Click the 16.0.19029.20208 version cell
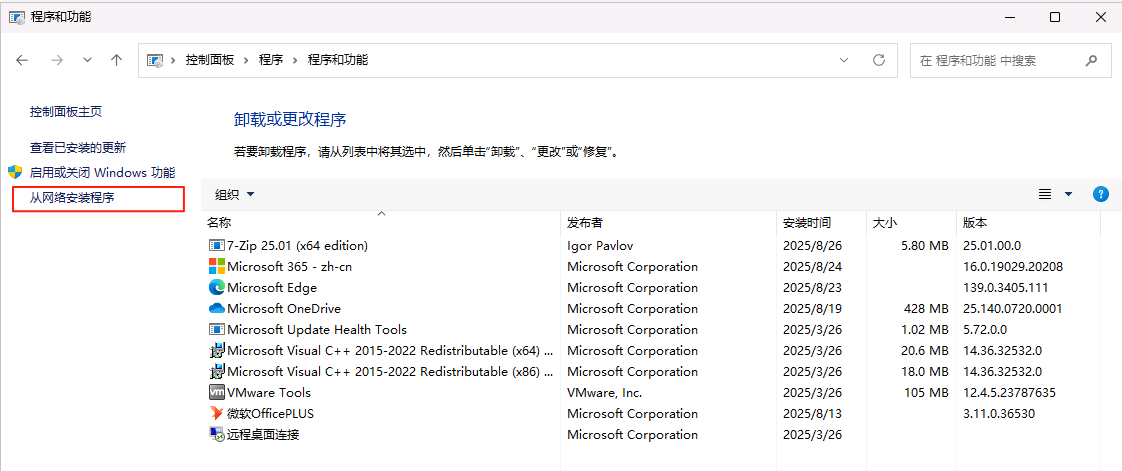Viewport: 1122px width, 471px height. (1013, 267)
